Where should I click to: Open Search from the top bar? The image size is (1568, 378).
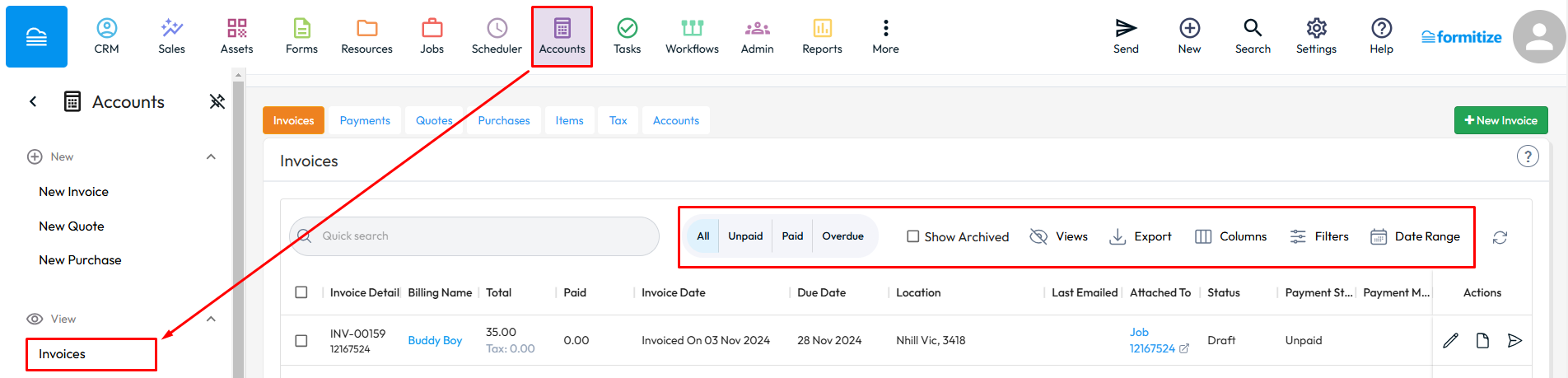click(1253, 36)
